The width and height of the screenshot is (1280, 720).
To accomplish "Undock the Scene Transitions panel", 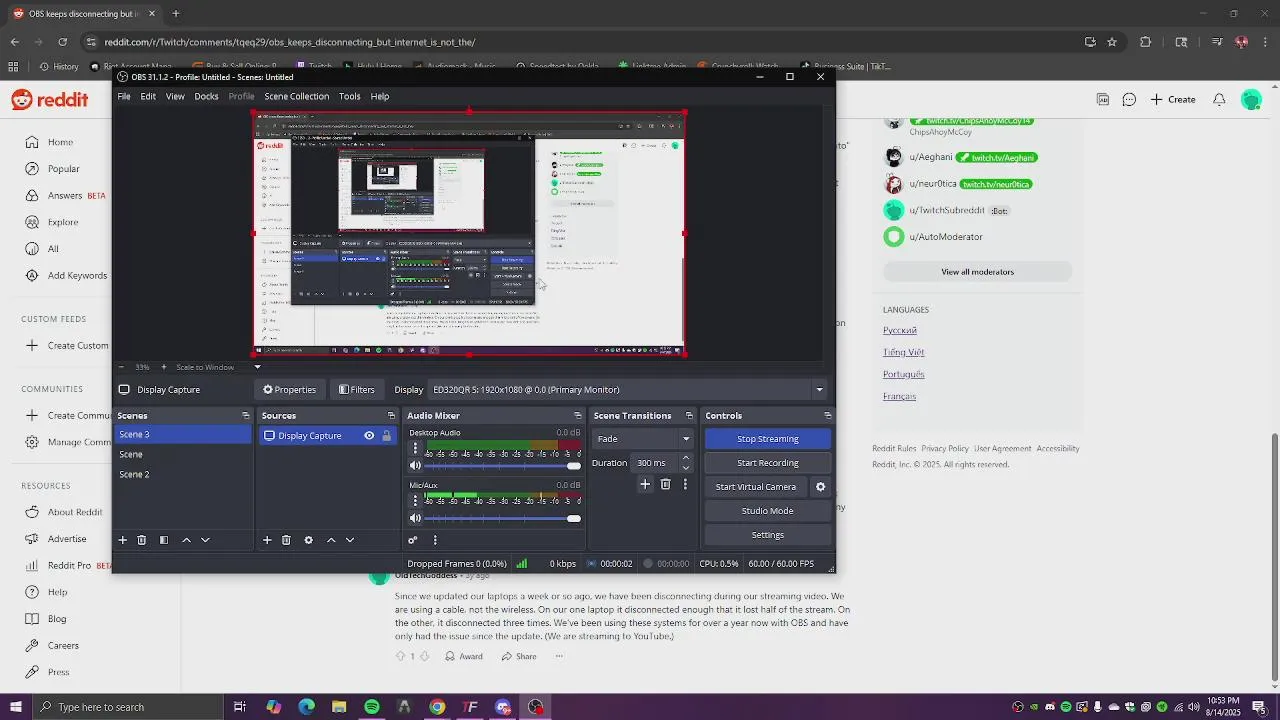I will 689,416.
